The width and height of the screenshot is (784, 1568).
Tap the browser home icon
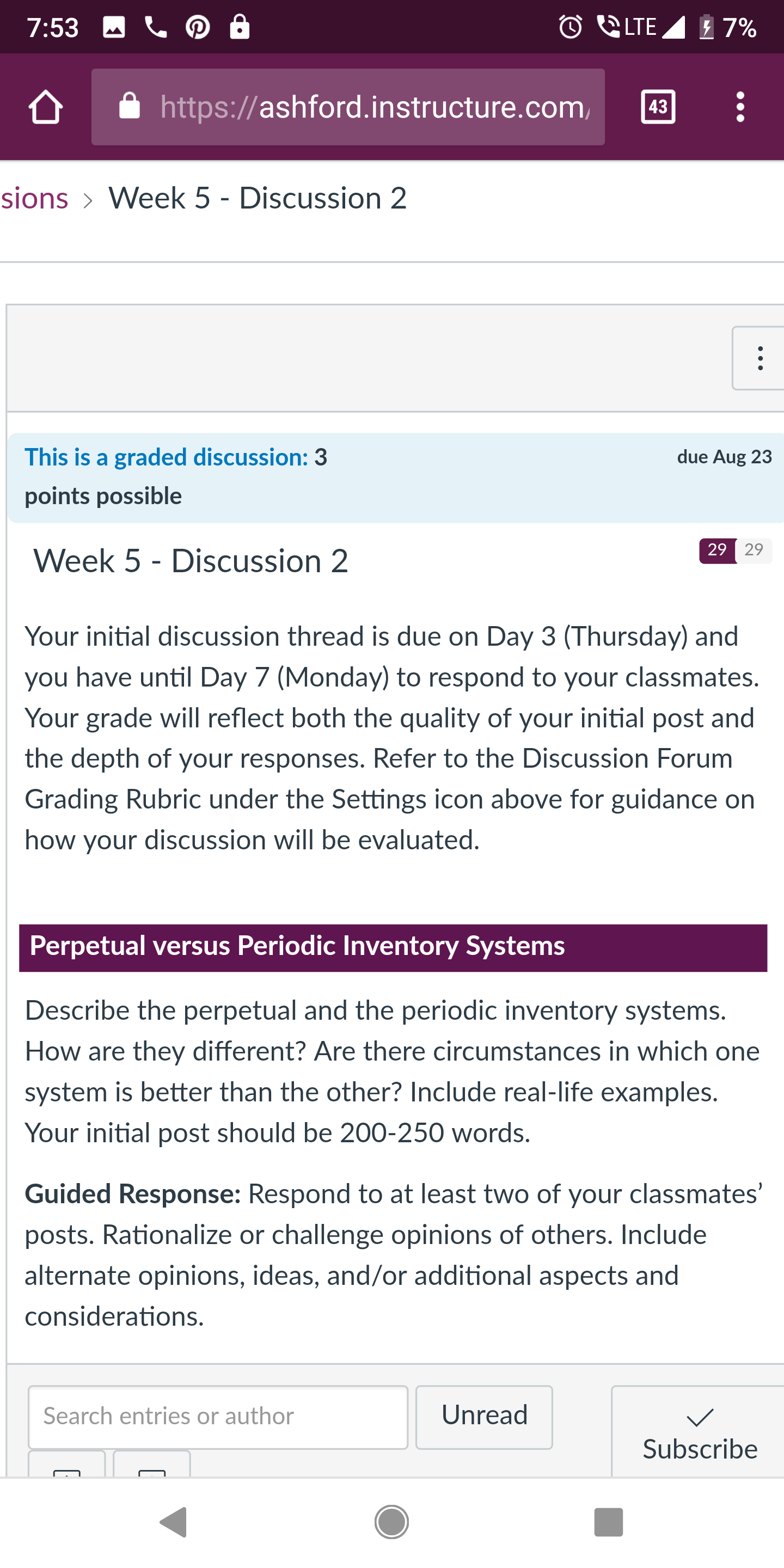click(46, 107)
